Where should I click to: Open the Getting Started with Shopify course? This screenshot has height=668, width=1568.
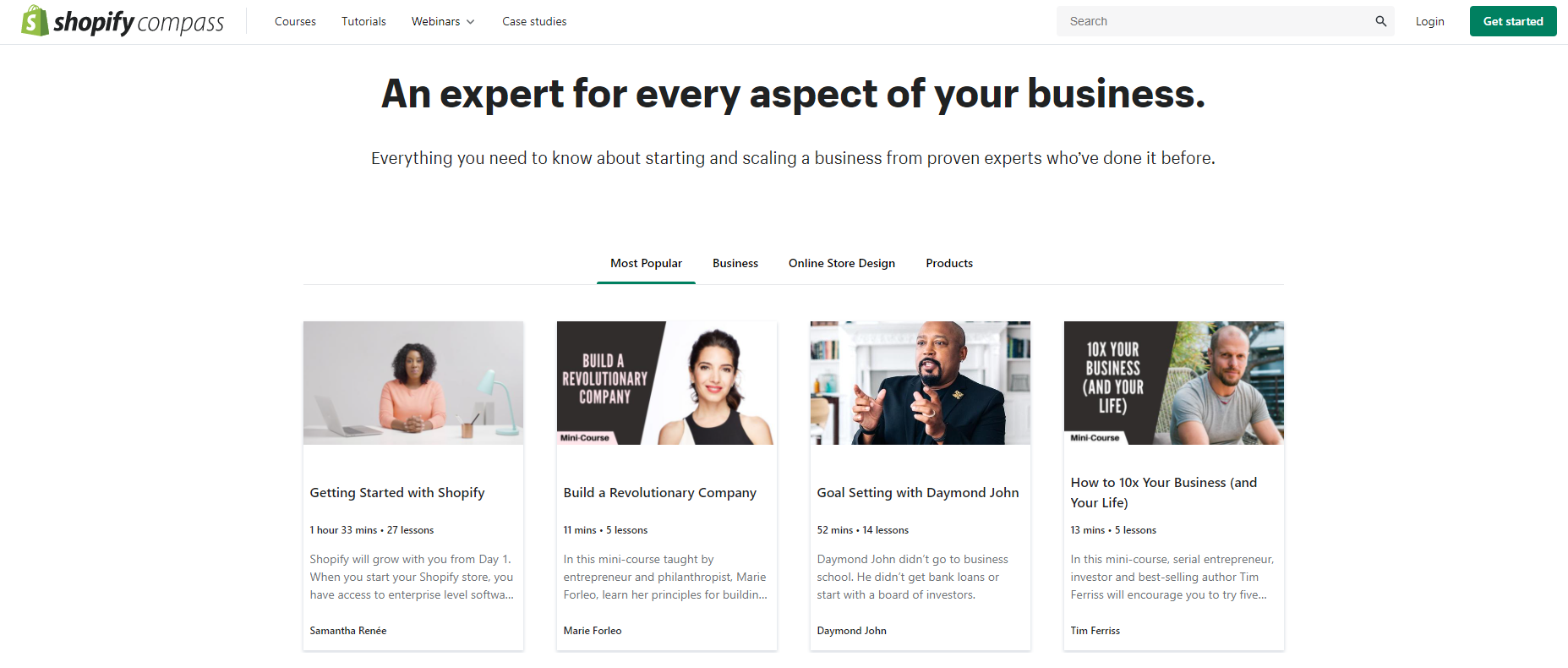pyautogui.click(x=396, y=492)
